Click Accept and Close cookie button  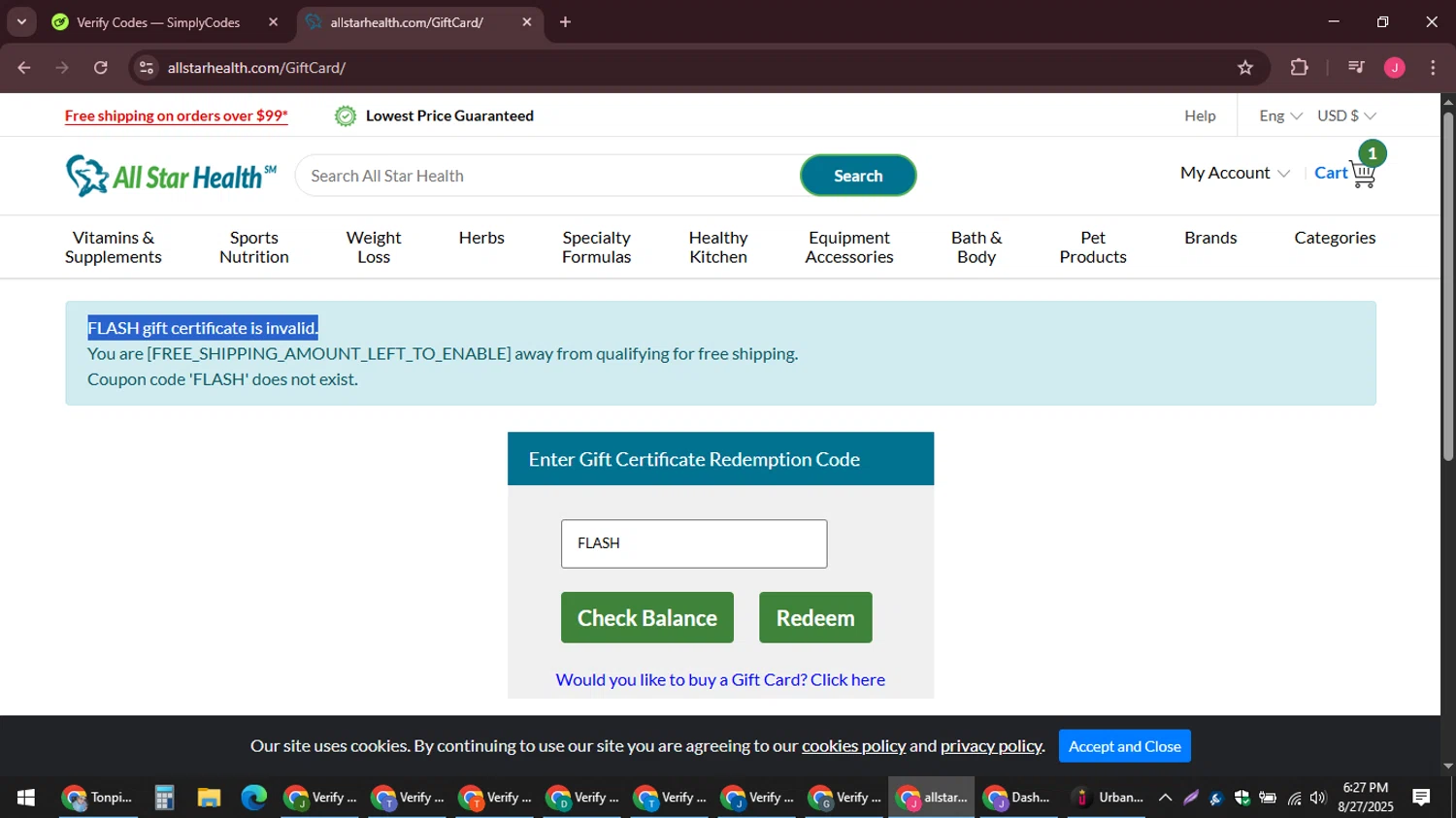coord(1125,746)
